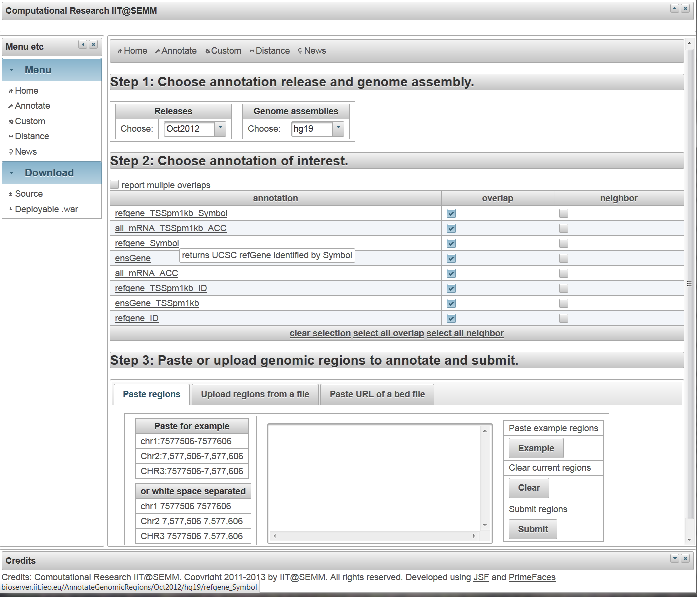Open the refgene_ID annotation link

(137, 318)
